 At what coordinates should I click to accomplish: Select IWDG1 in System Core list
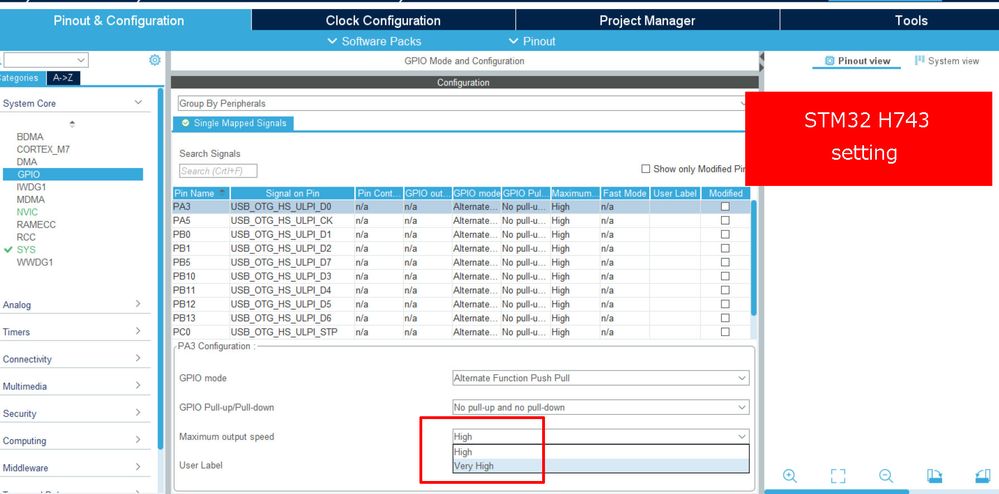(31, 187)
